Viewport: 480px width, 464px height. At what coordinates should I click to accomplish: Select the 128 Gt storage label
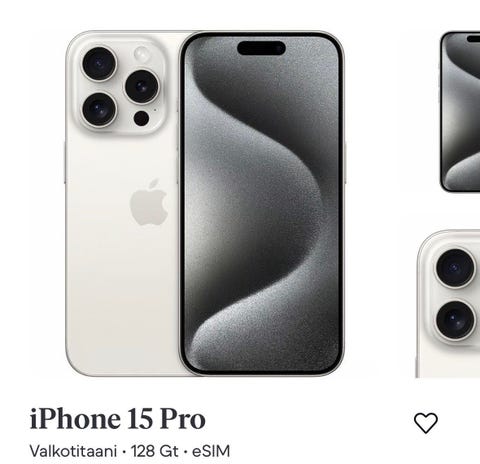[155, 451]
